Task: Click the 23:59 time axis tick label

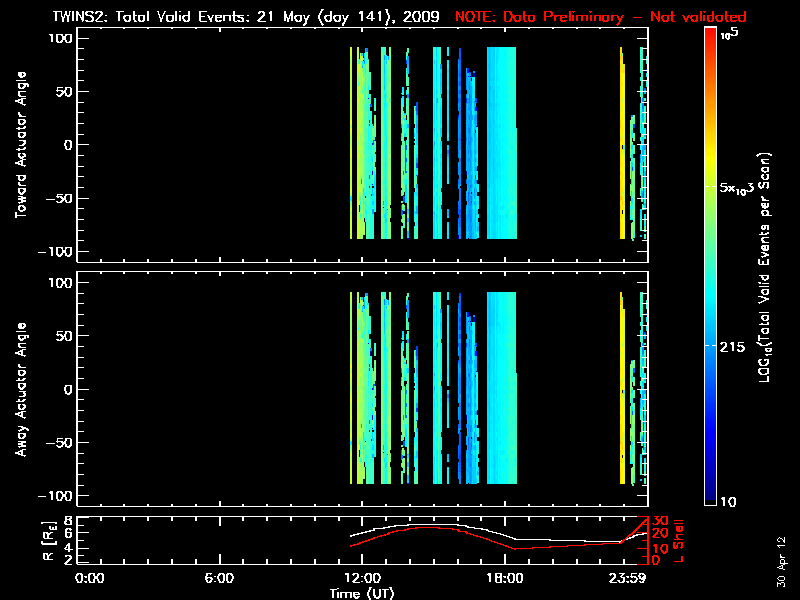Action: (628, 578)
